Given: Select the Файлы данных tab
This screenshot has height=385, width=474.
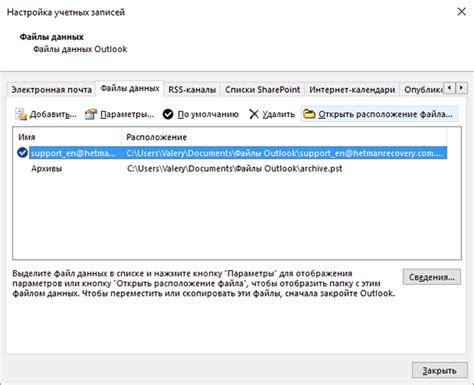Looking at the screenshot, I should point(130,89).
